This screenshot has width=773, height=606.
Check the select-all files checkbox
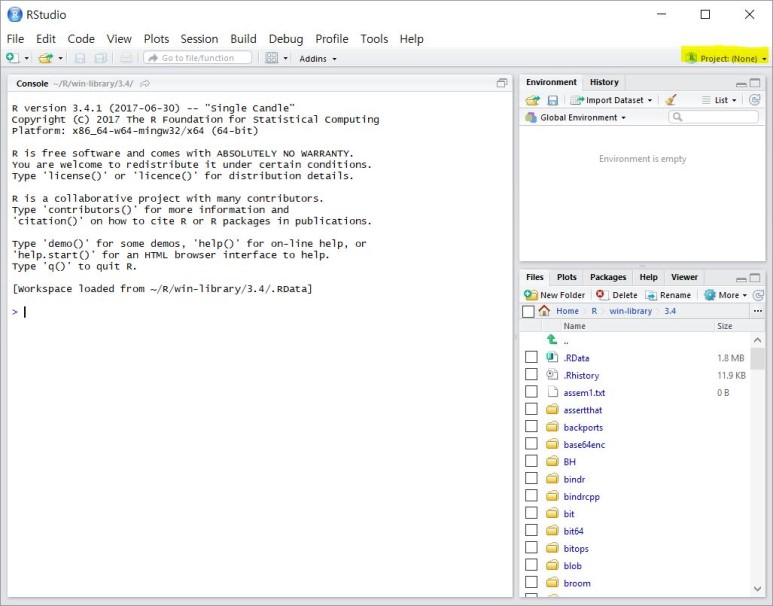pos(528,311)
